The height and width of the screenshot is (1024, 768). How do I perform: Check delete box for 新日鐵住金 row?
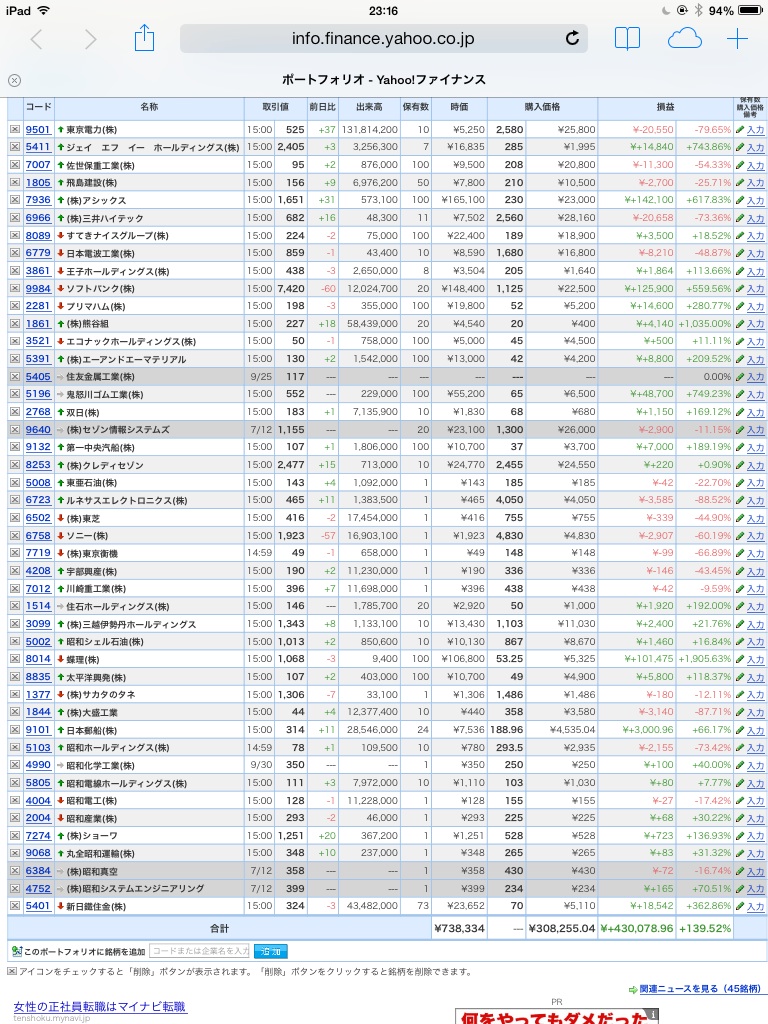pyautogui.click(x=14, y=906)
